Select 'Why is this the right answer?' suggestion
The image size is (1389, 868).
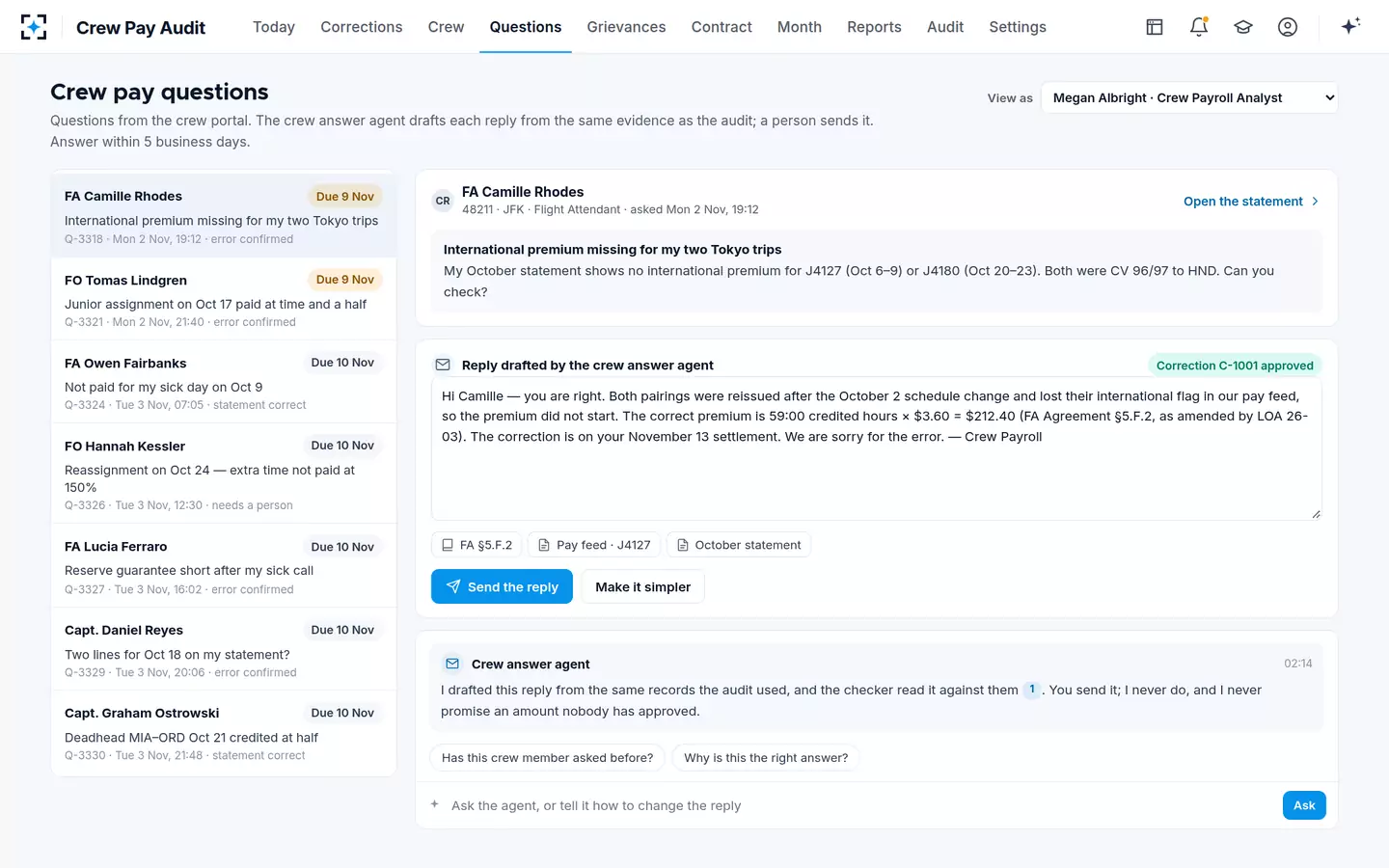tap(766, 758)
